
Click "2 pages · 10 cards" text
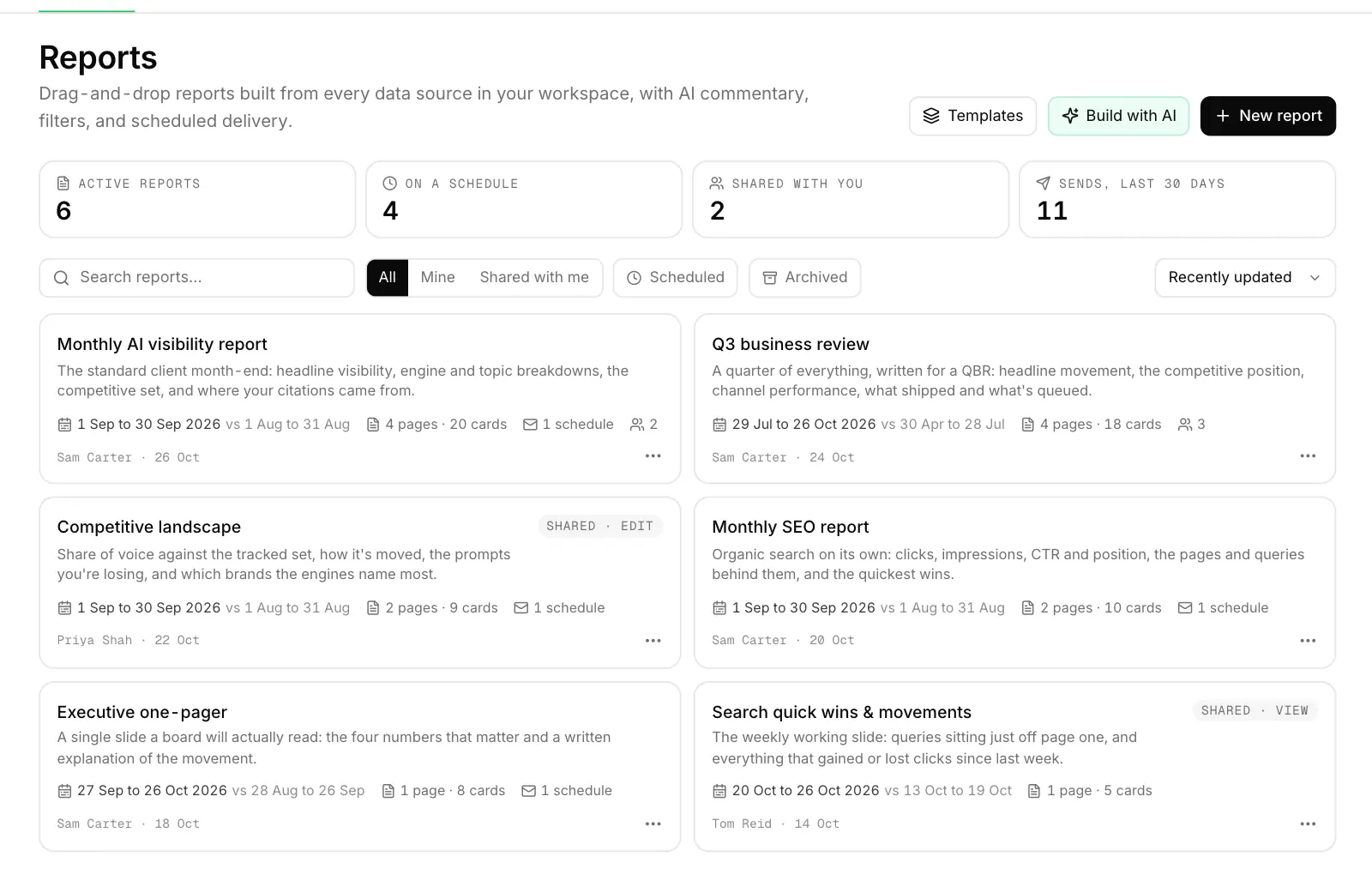coord(1101,608)
